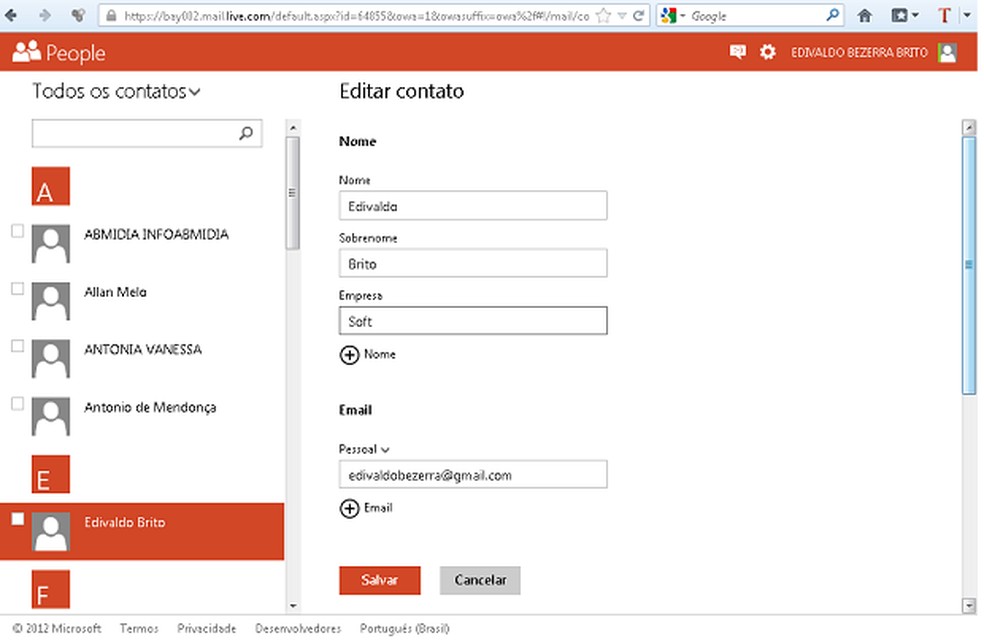Click the Allan Melo avatar picture
Viewport: 984px width, 644px height.
pyautogui.click(x=51, y=301)
